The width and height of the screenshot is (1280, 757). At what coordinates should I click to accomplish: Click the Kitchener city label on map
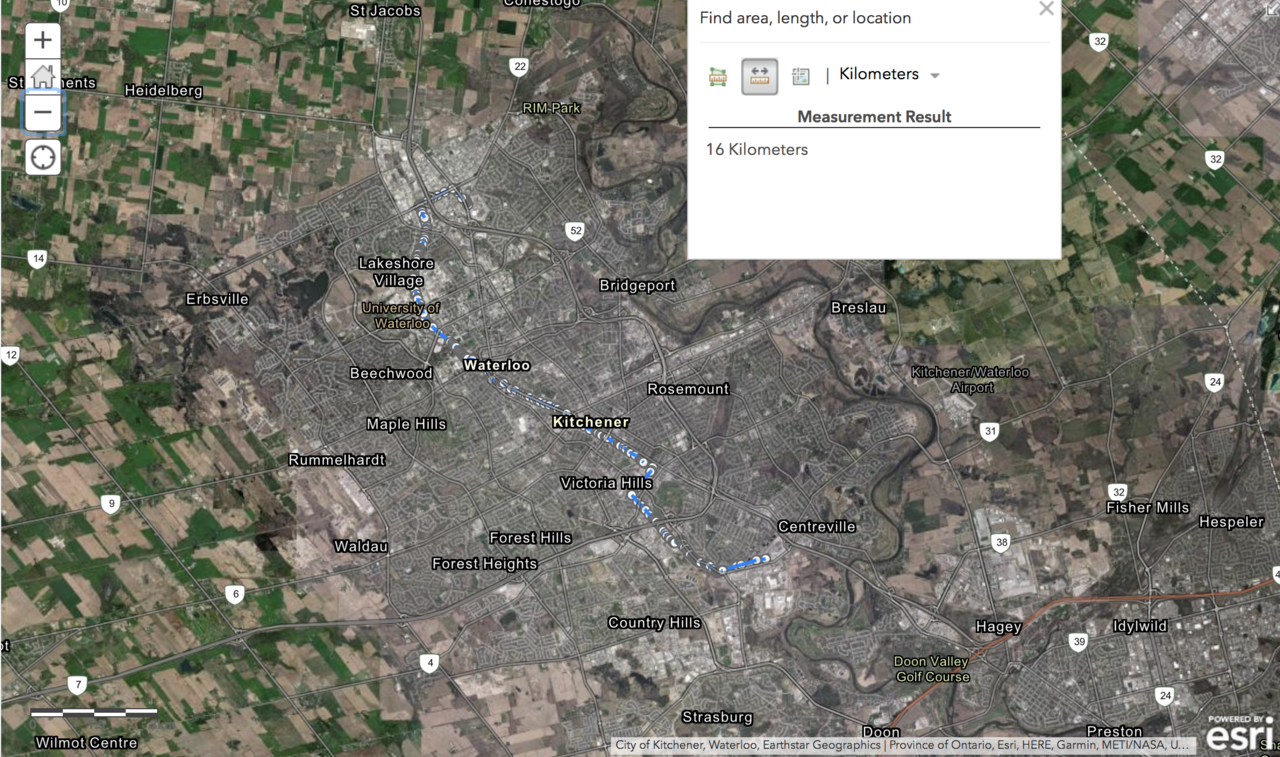(591, 422)
